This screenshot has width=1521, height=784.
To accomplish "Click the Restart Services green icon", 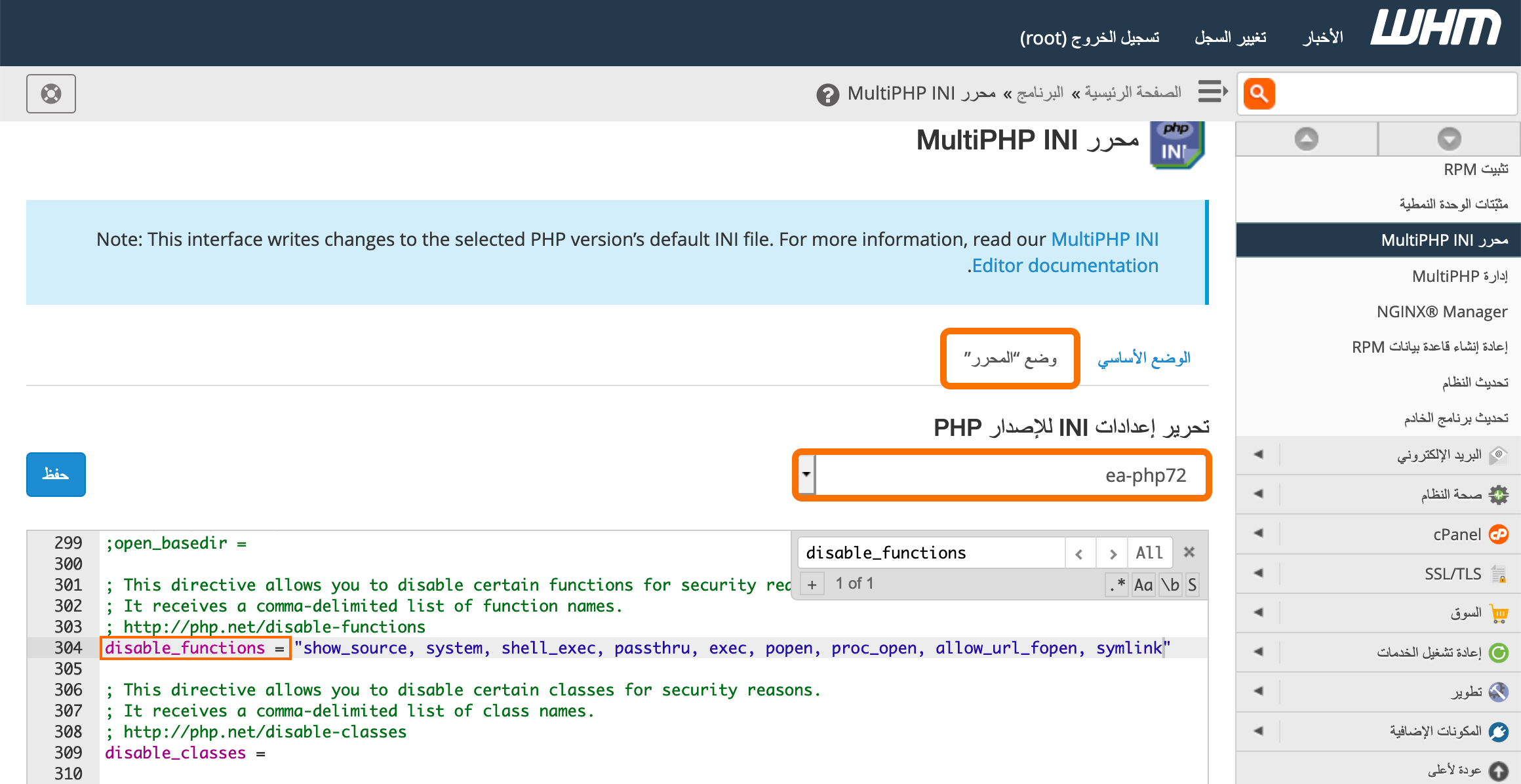I will click(x=1499, y=652).
